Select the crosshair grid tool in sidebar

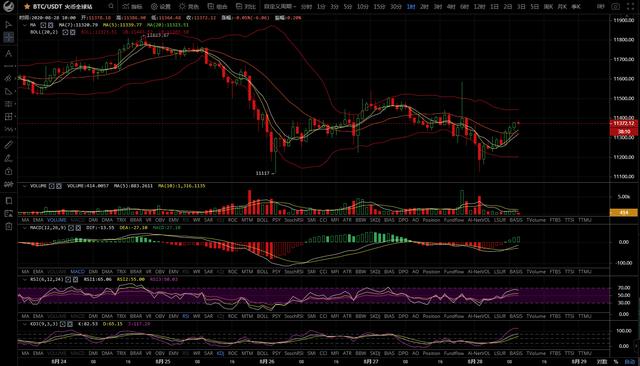coord(9,38)
